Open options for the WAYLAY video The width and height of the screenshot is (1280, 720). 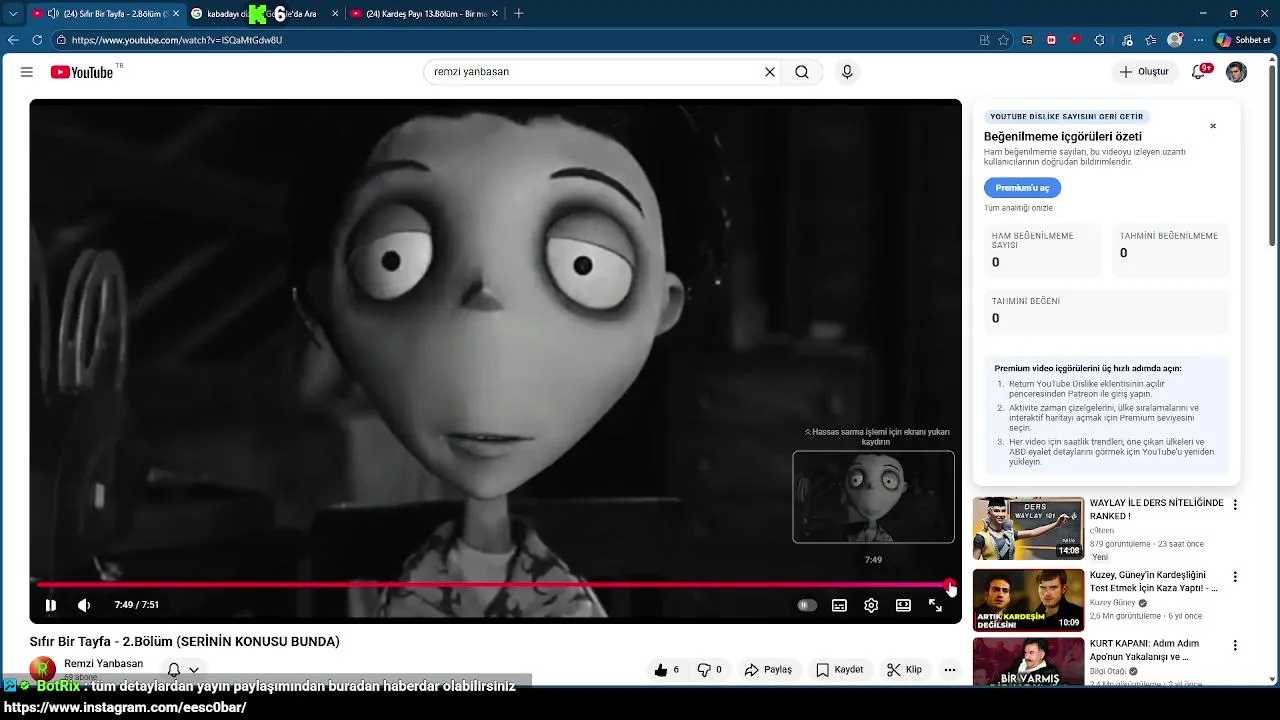(1235, 505)
